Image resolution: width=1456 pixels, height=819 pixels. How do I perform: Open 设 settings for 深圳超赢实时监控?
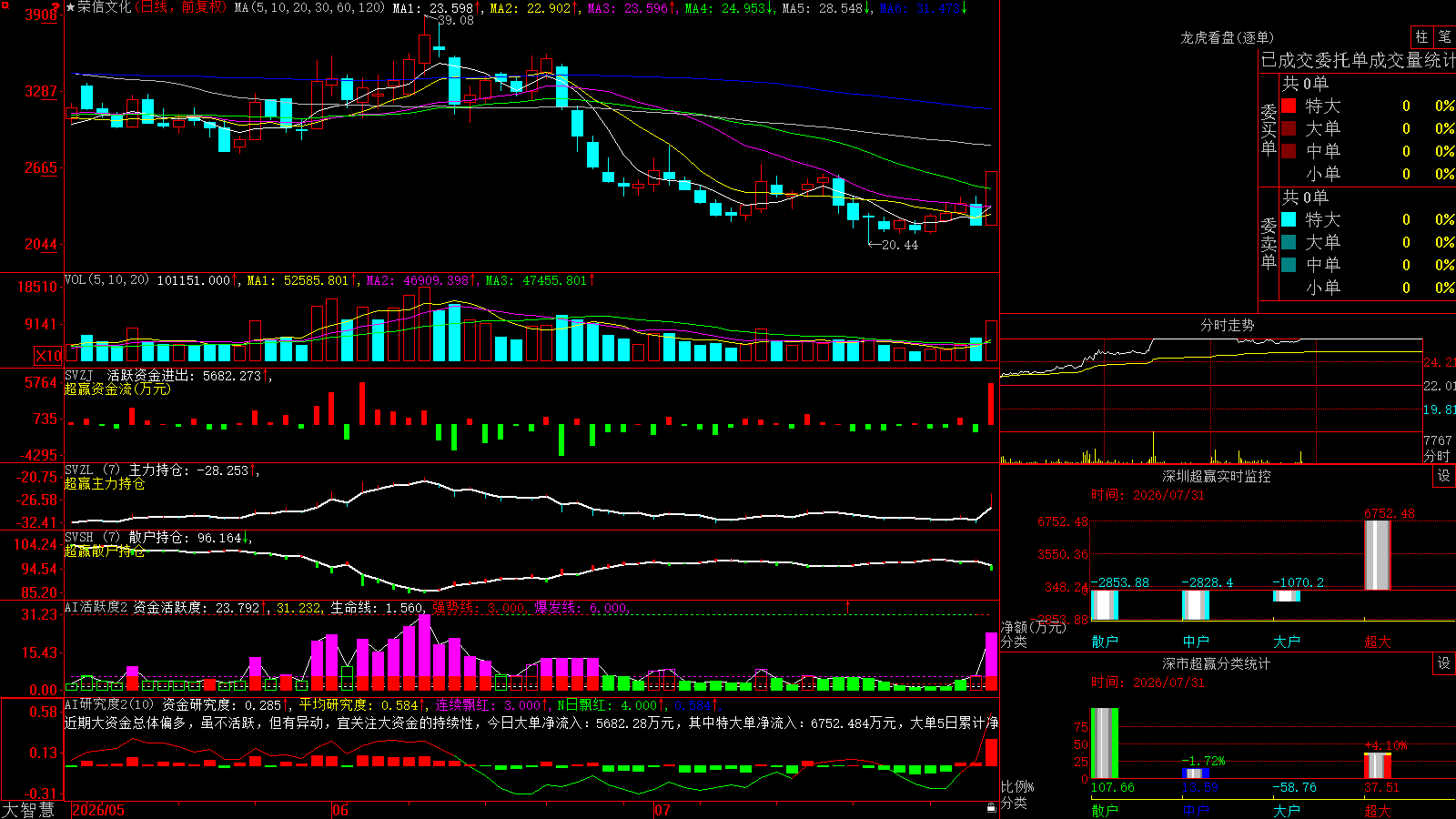pos(1444,476)
